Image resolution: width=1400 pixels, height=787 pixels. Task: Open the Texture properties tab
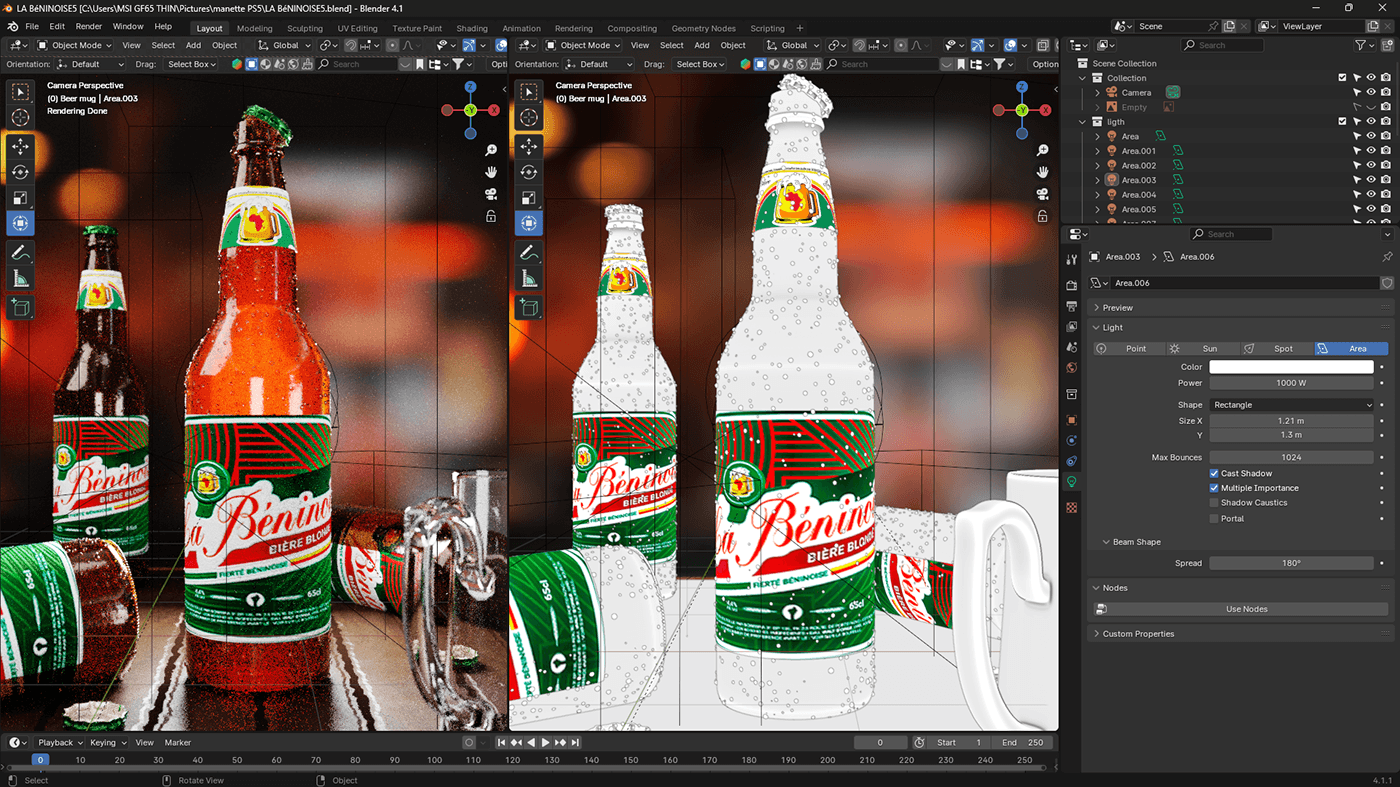point(1072,508)
